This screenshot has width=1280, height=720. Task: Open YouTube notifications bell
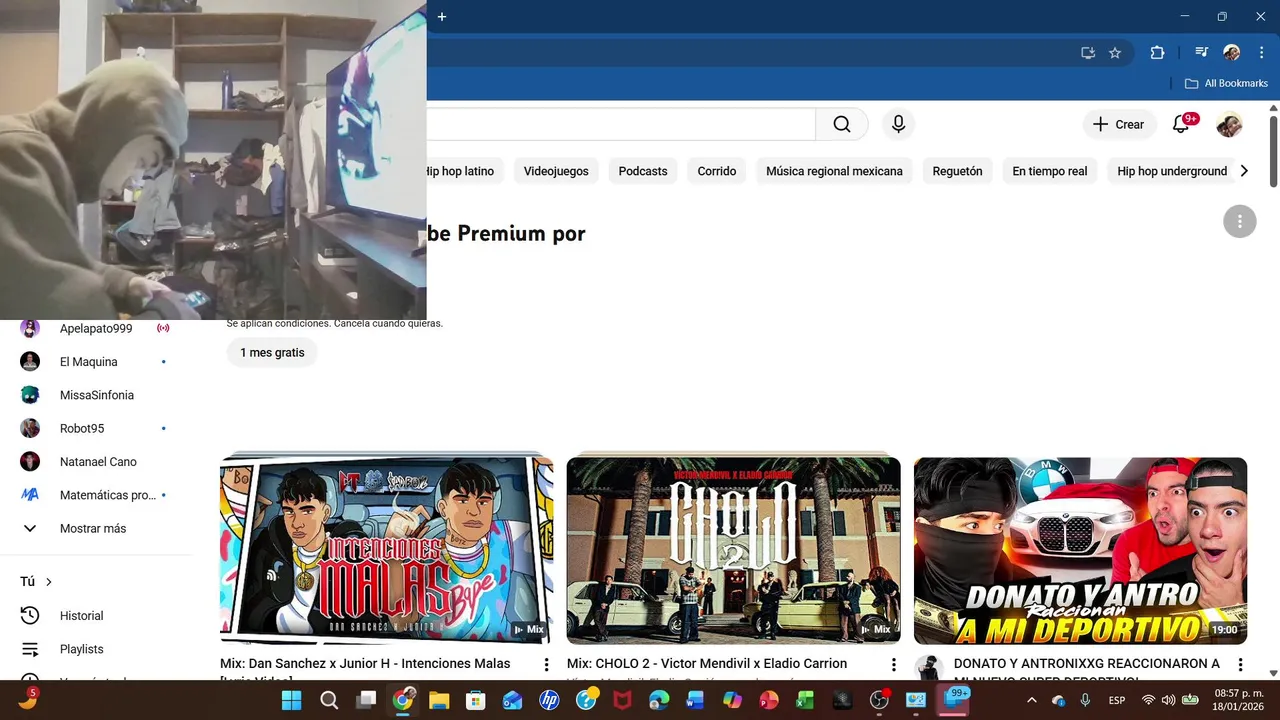pos(1181,124)
